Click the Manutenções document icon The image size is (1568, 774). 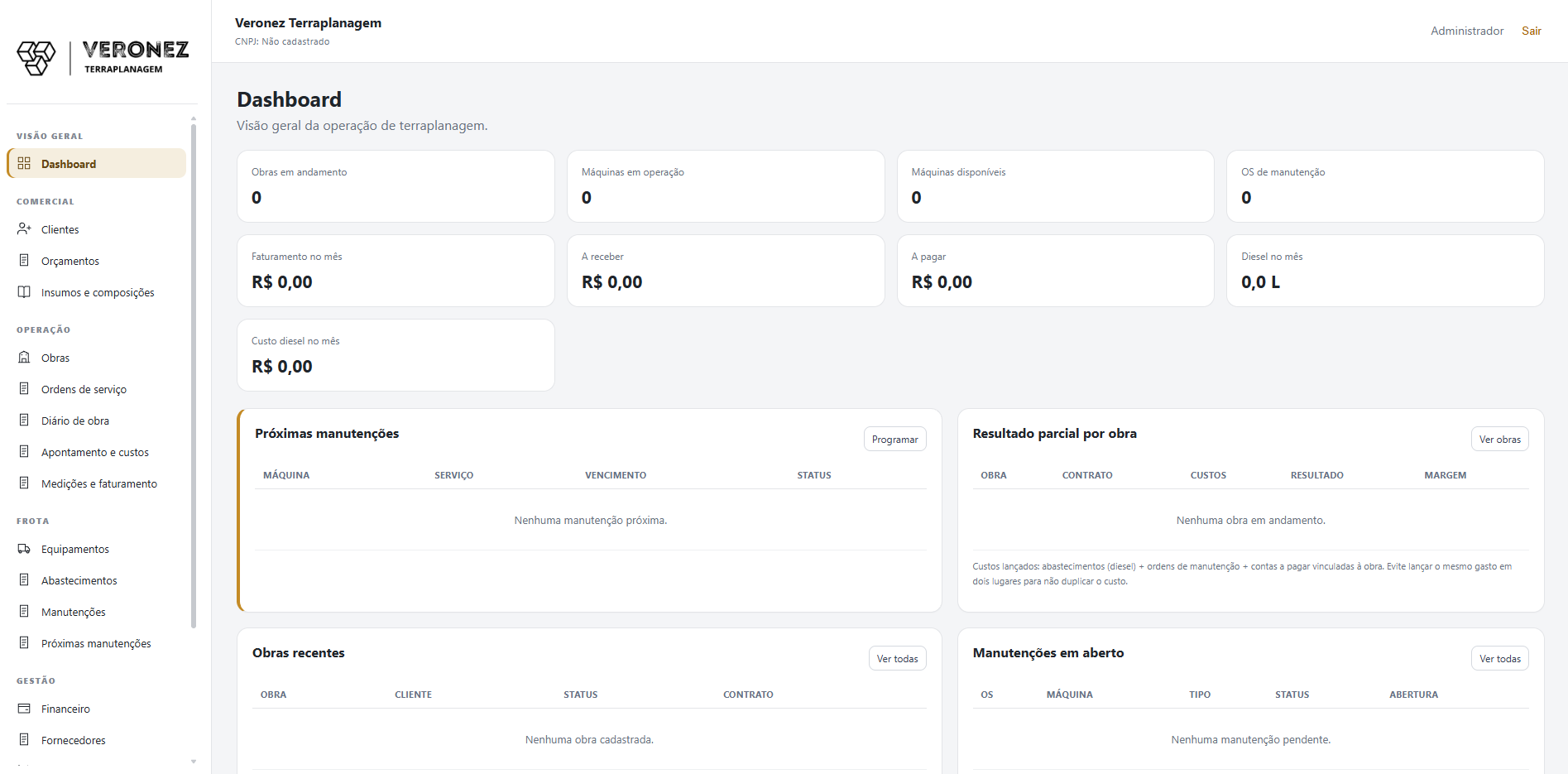coord(24,612)
